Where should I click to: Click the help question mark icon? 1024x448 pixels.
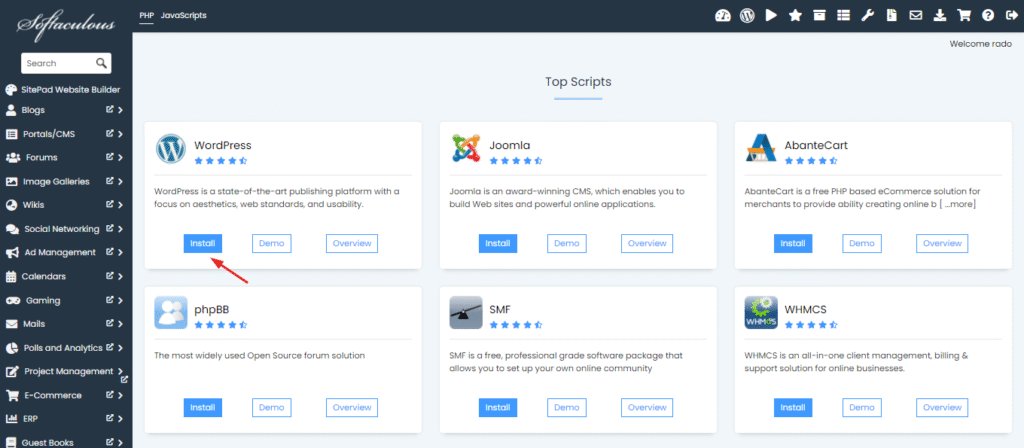[987, 15]
